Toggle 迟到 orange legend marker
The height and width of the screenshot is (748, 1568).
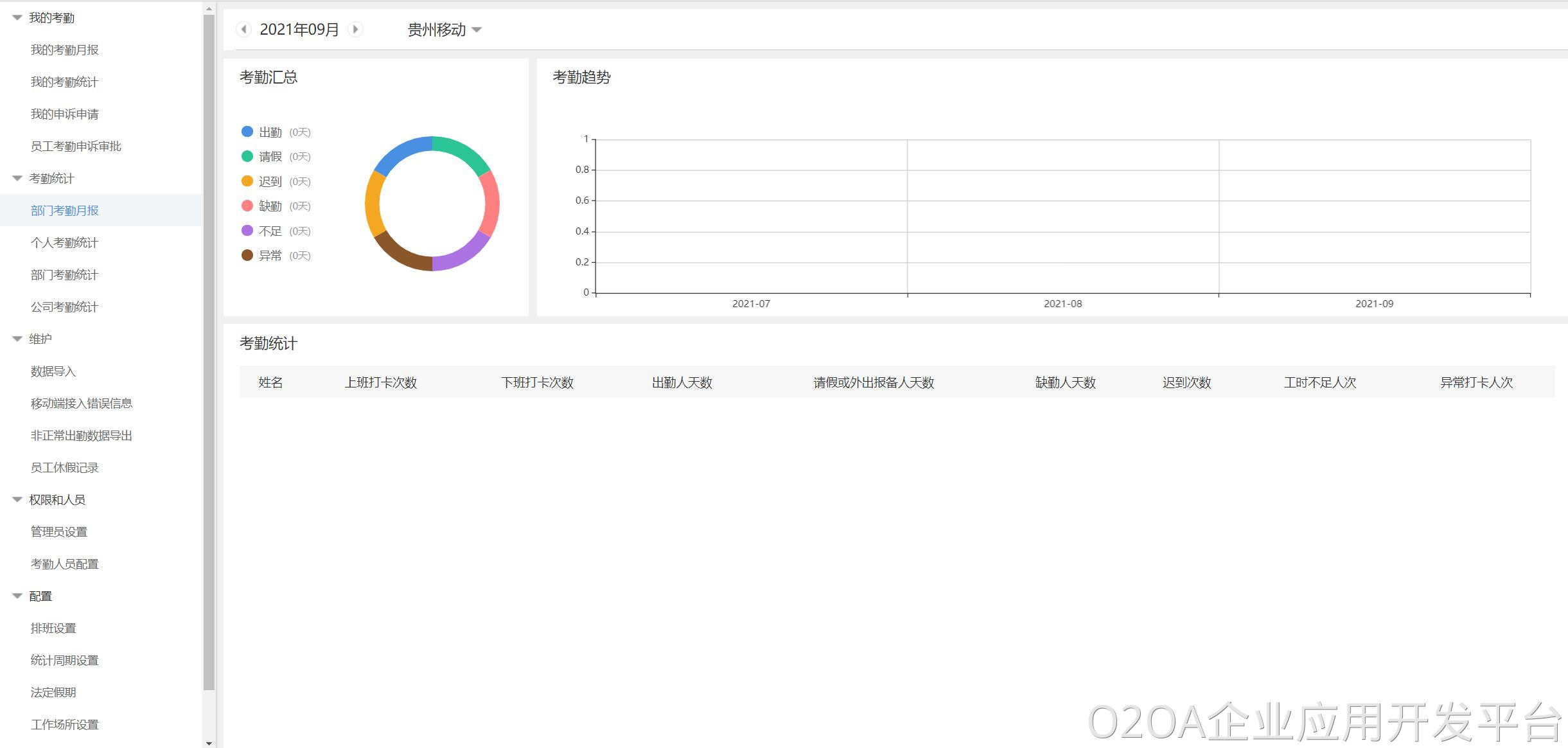247,181
